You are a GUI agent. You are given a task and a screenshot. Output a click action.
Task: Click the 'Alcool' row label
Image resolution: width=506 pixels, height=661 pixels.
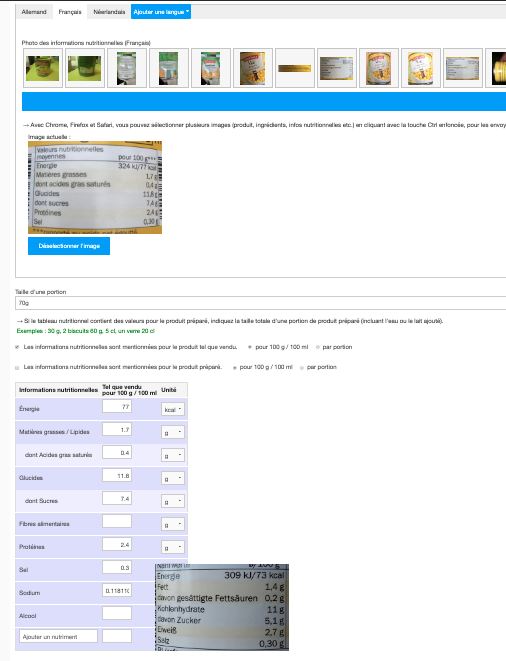click(27, 616)
